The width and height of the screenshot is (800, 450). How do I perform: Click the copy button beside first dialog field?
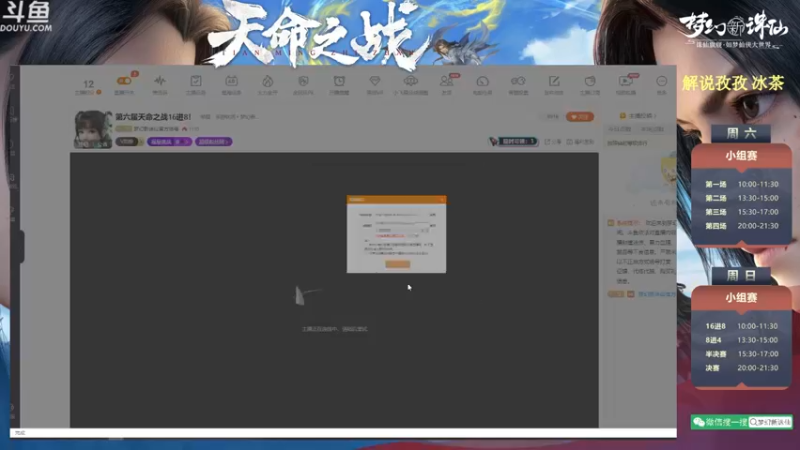[x=433, y=215]
